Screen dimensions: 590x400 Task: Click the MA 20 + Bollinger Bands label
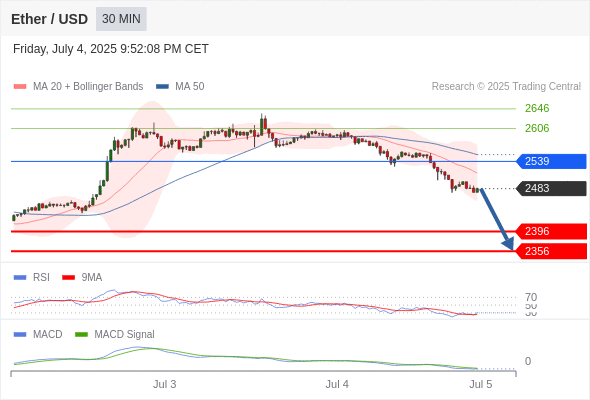tap(88, 87)
